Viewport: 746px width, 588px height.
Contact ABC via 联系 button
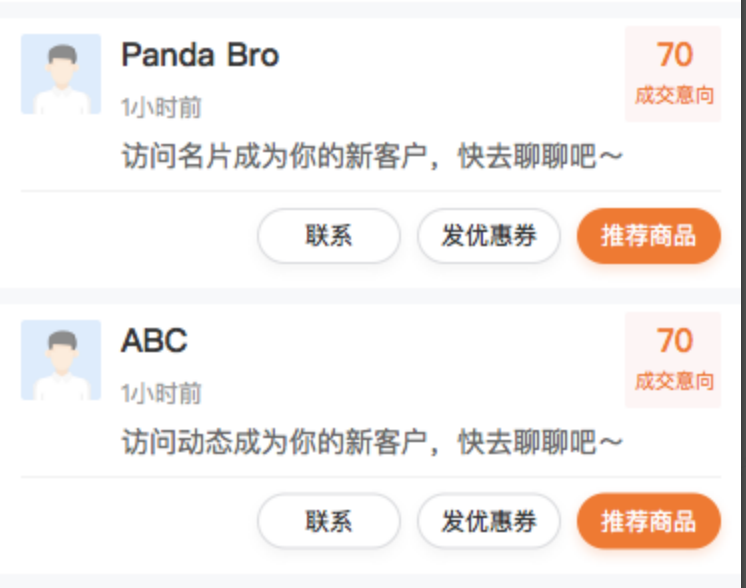329,521
